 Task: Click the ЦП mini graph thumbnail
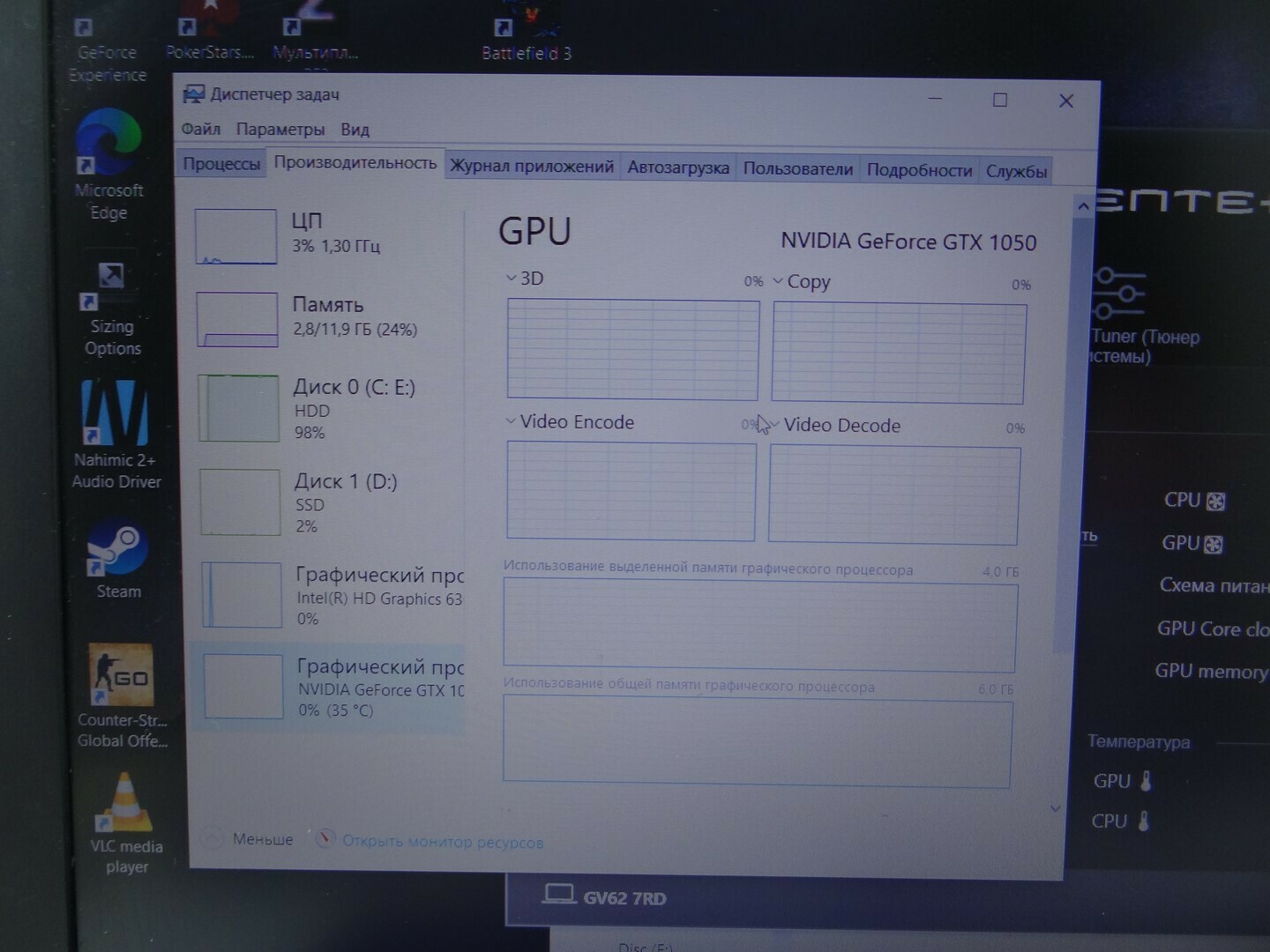tap(236, 236)
